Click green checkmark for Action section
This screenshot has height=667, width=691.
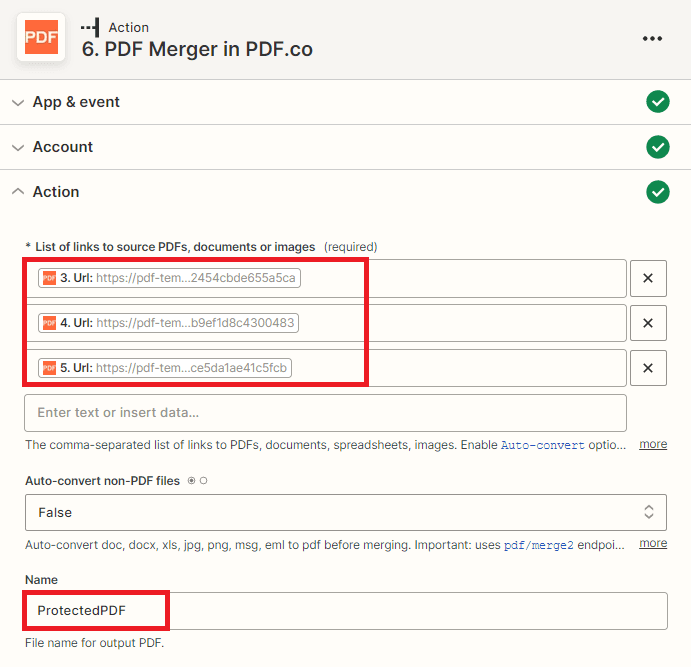point(658,192)
